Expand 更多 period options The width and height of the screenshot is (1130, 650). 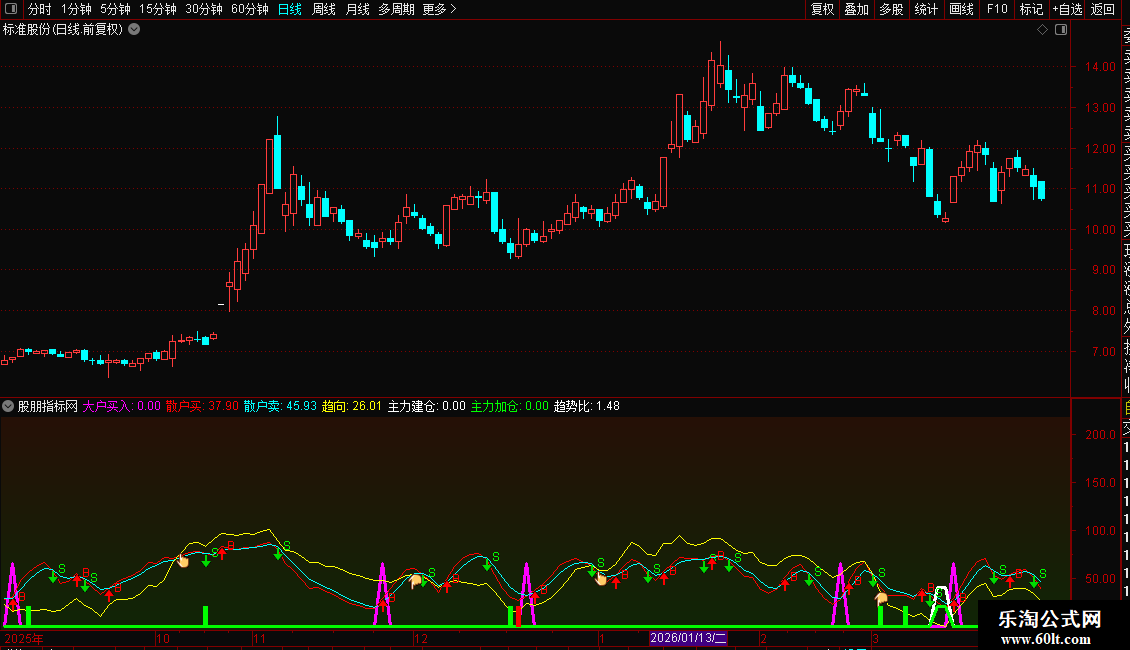tap(440, 9)
